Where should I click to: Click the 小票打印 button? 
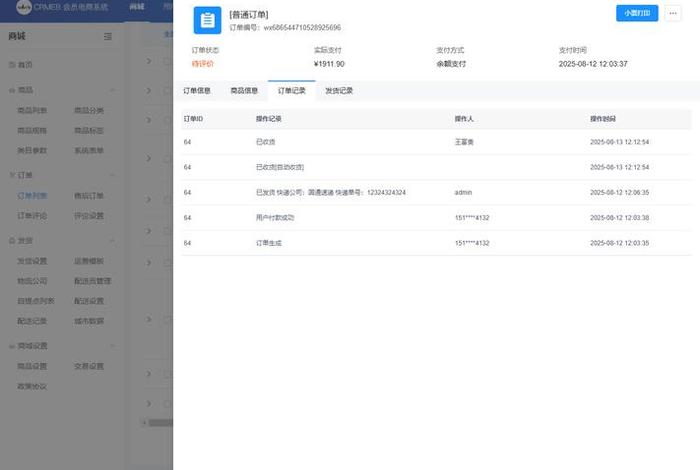[x=637, y=13]
